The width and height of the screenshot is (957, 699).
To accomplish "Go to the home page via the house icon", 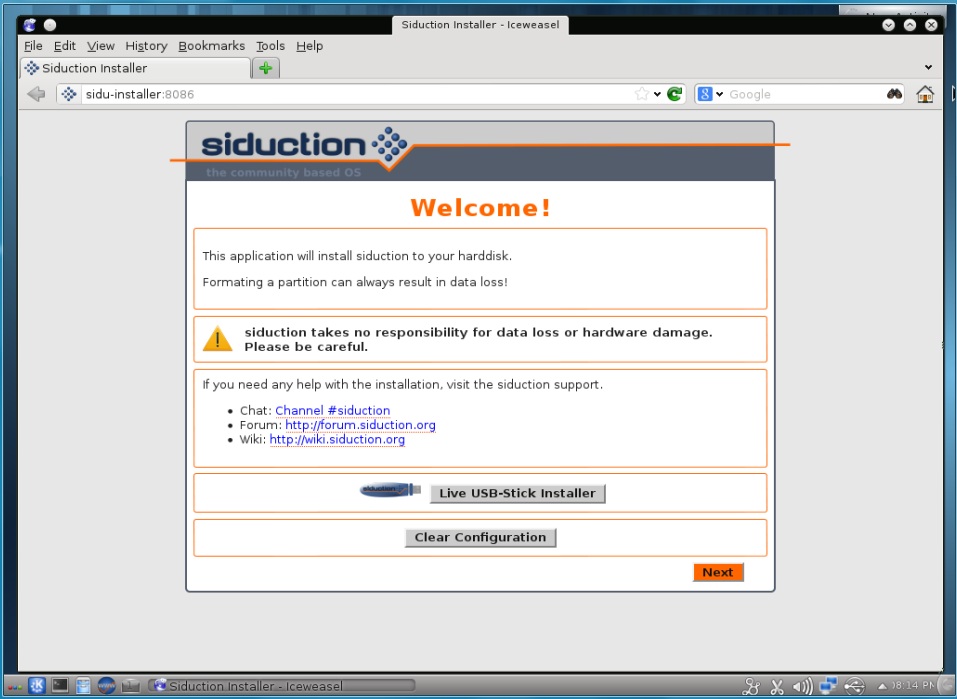I will coord(925,94).
